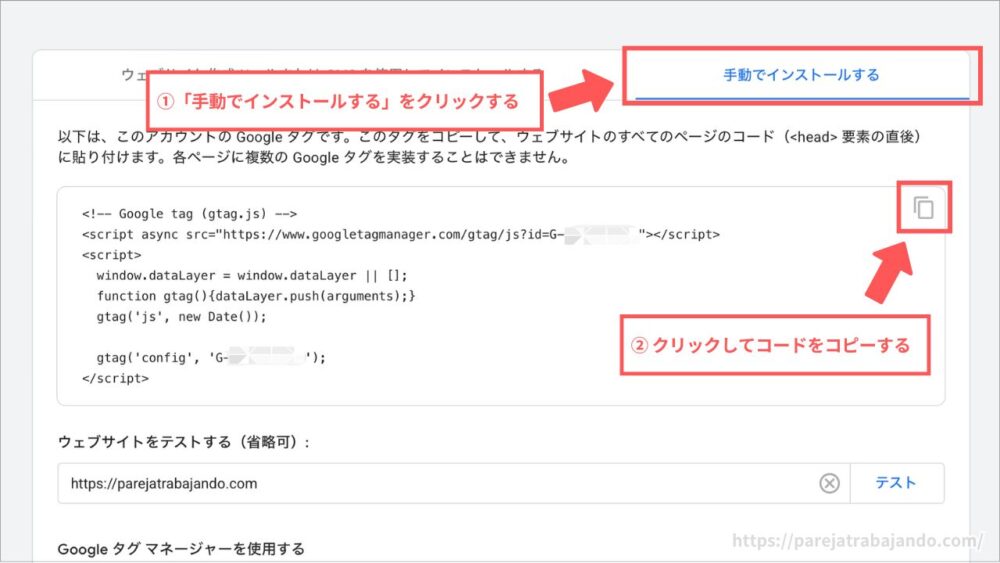Click the gtag('config' code line
This screenshot has height=563, width=1000.
point(211,358)
